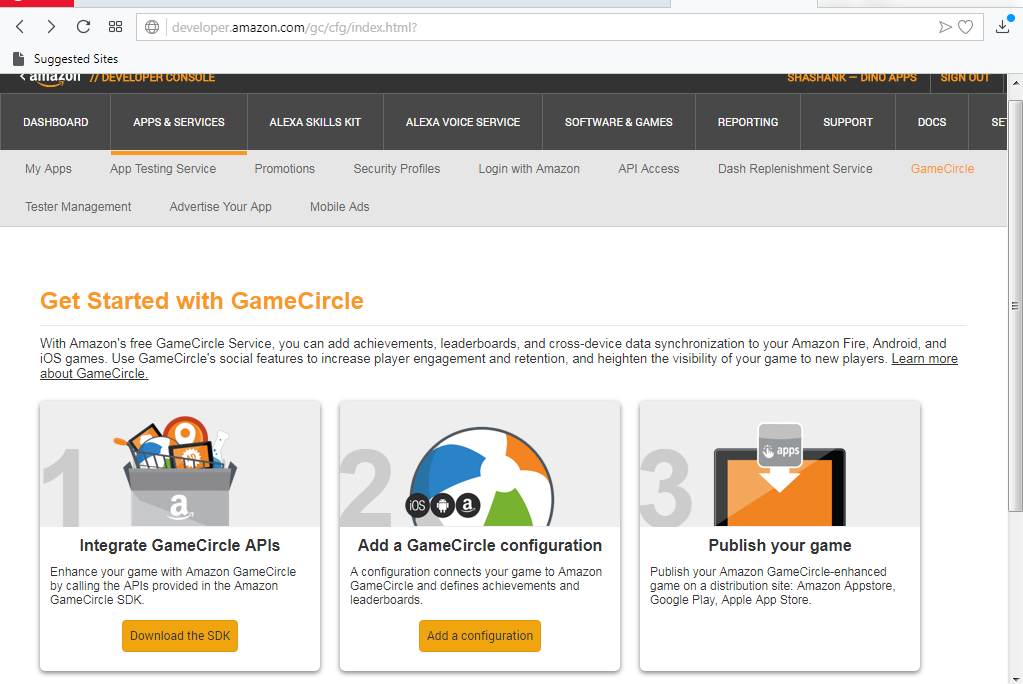Open Tester Management
The width and height of the screenshot is (1023, 684).
coord(78,207)
